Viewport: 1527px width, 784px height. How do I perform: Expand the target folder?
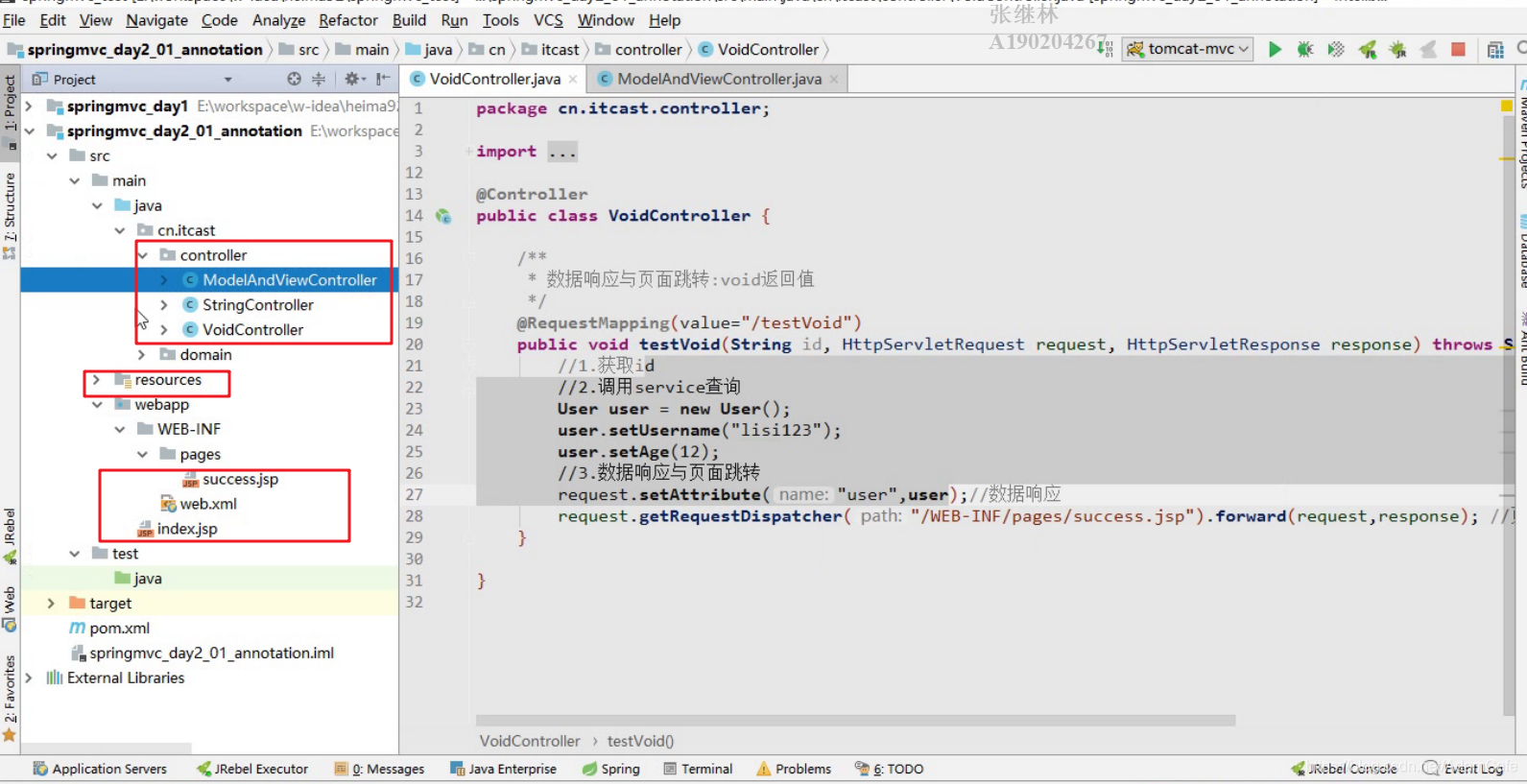[x=52, y=604]
